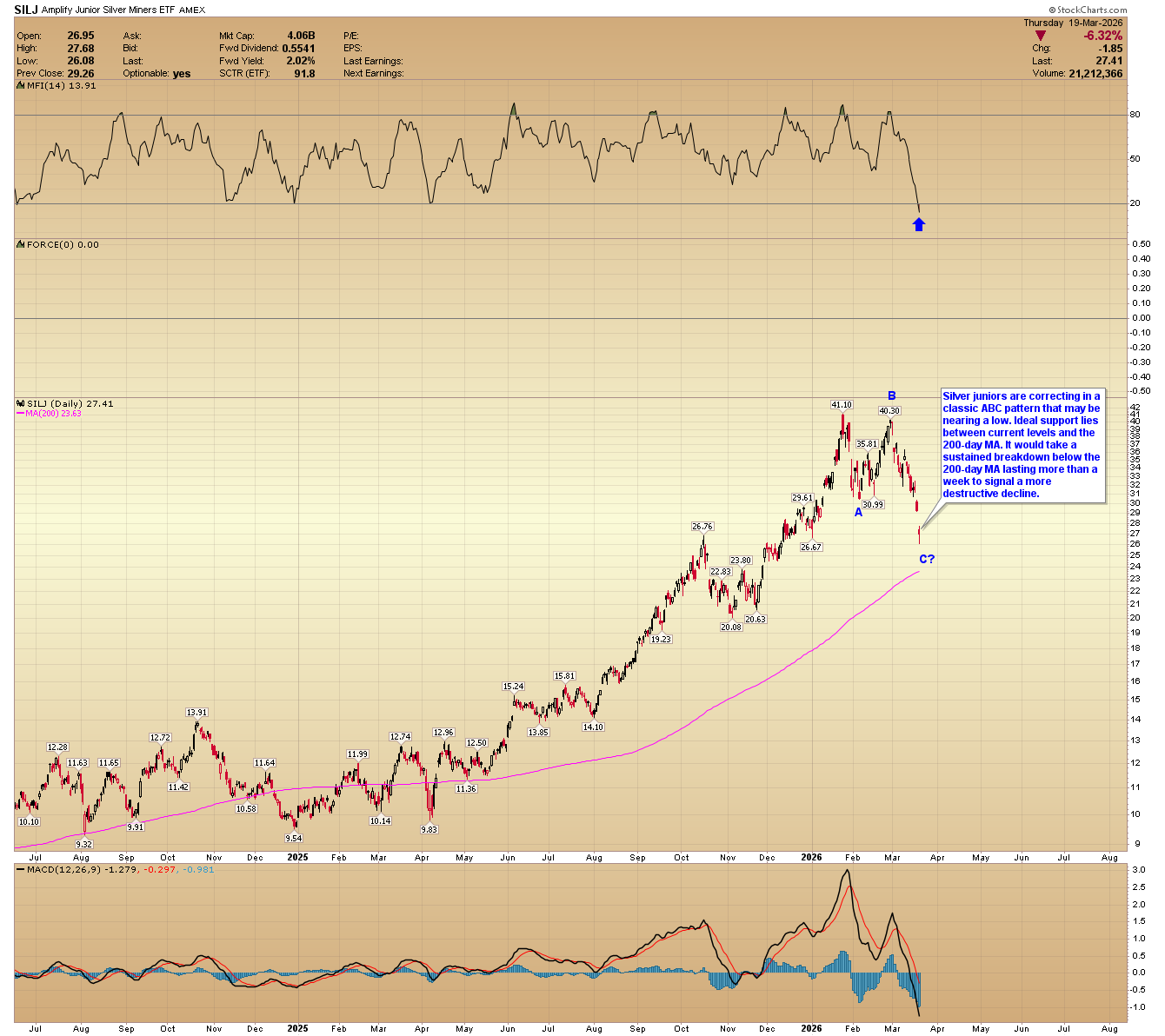Click the MA(200) 23.63 legend text
Image resolution: width=1165 pixels, height=1036 pixels.
[x=53, y=414]
